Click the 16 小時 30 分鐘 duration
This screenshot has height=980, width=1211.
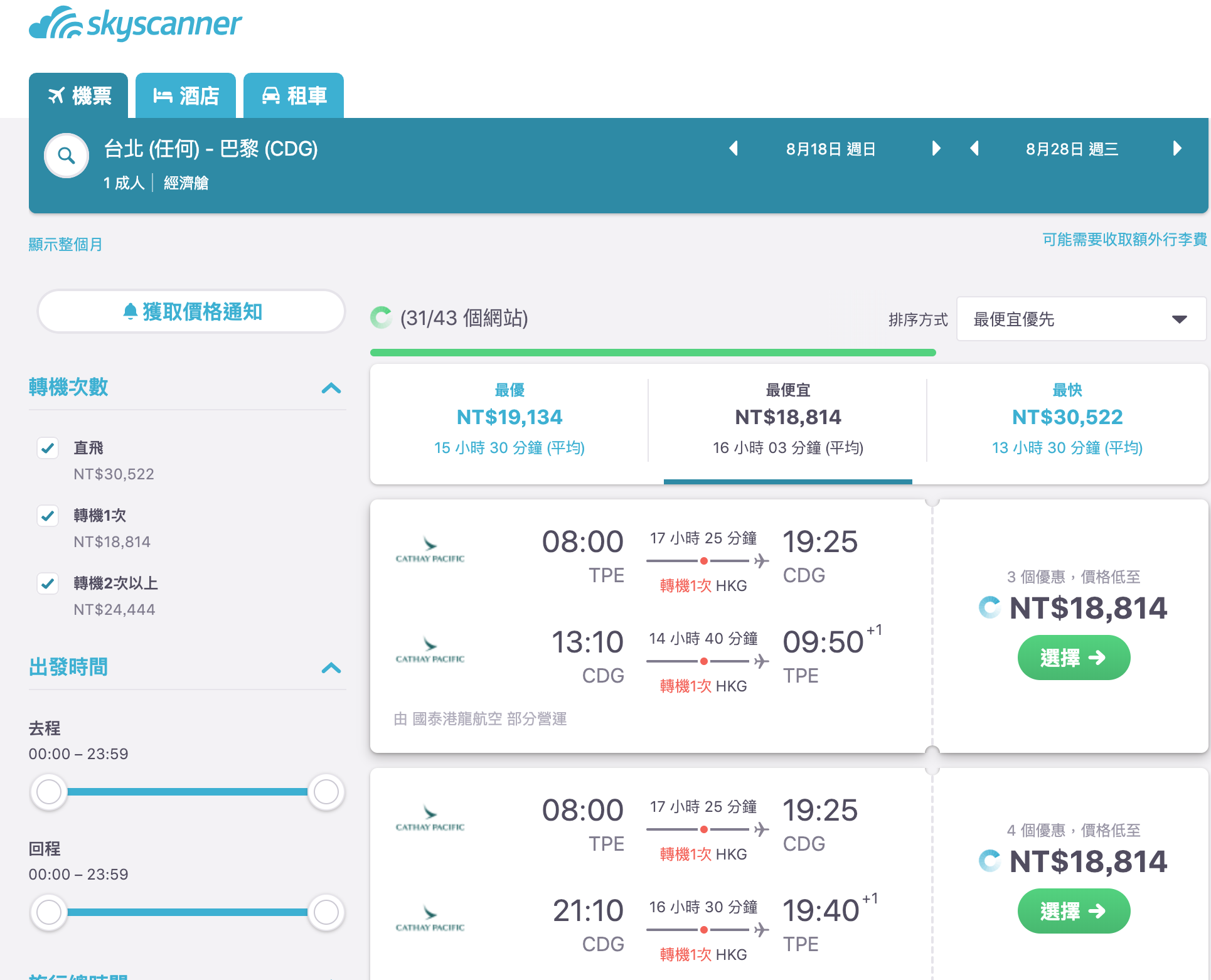point(703,907)
